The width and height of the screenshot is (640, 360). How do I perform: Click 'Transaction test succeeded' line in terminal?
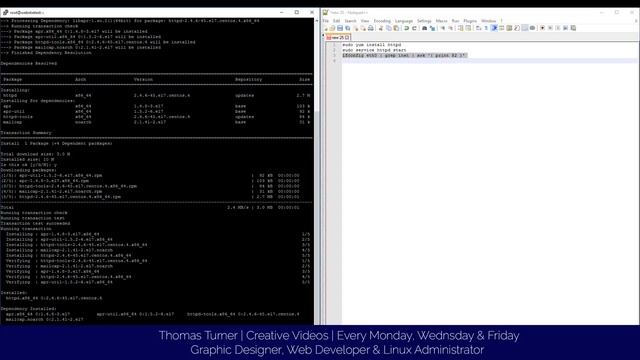point(36,223)
